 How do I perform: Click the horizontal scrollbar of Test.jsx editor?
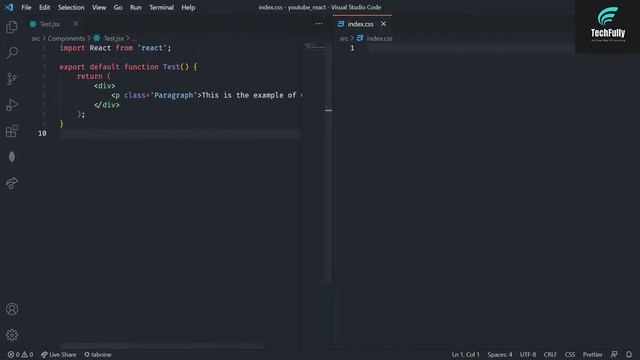click(x=161, y=346)
